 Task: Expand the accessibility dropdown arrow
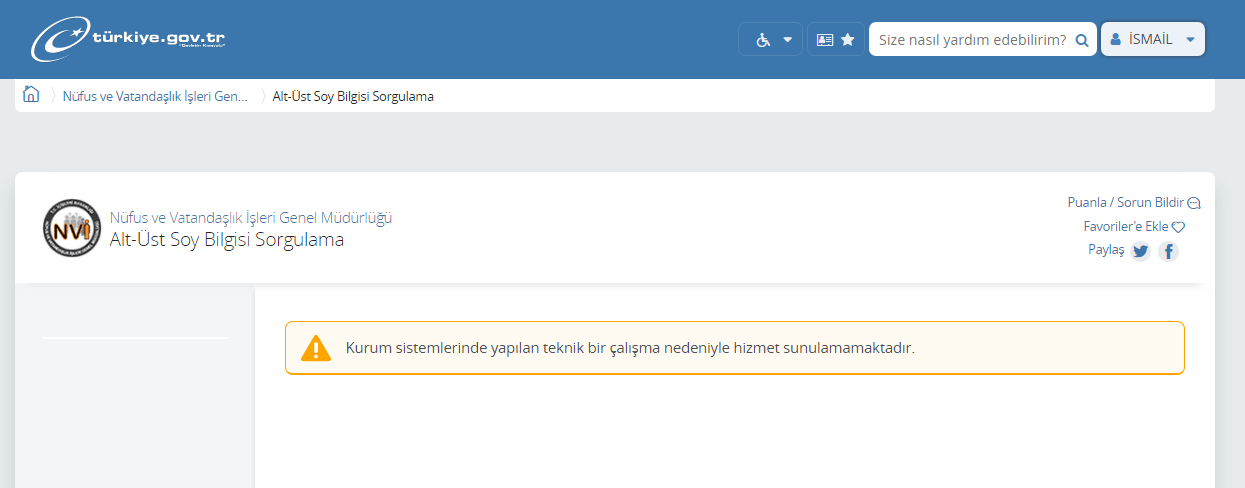tap(788, 40)
